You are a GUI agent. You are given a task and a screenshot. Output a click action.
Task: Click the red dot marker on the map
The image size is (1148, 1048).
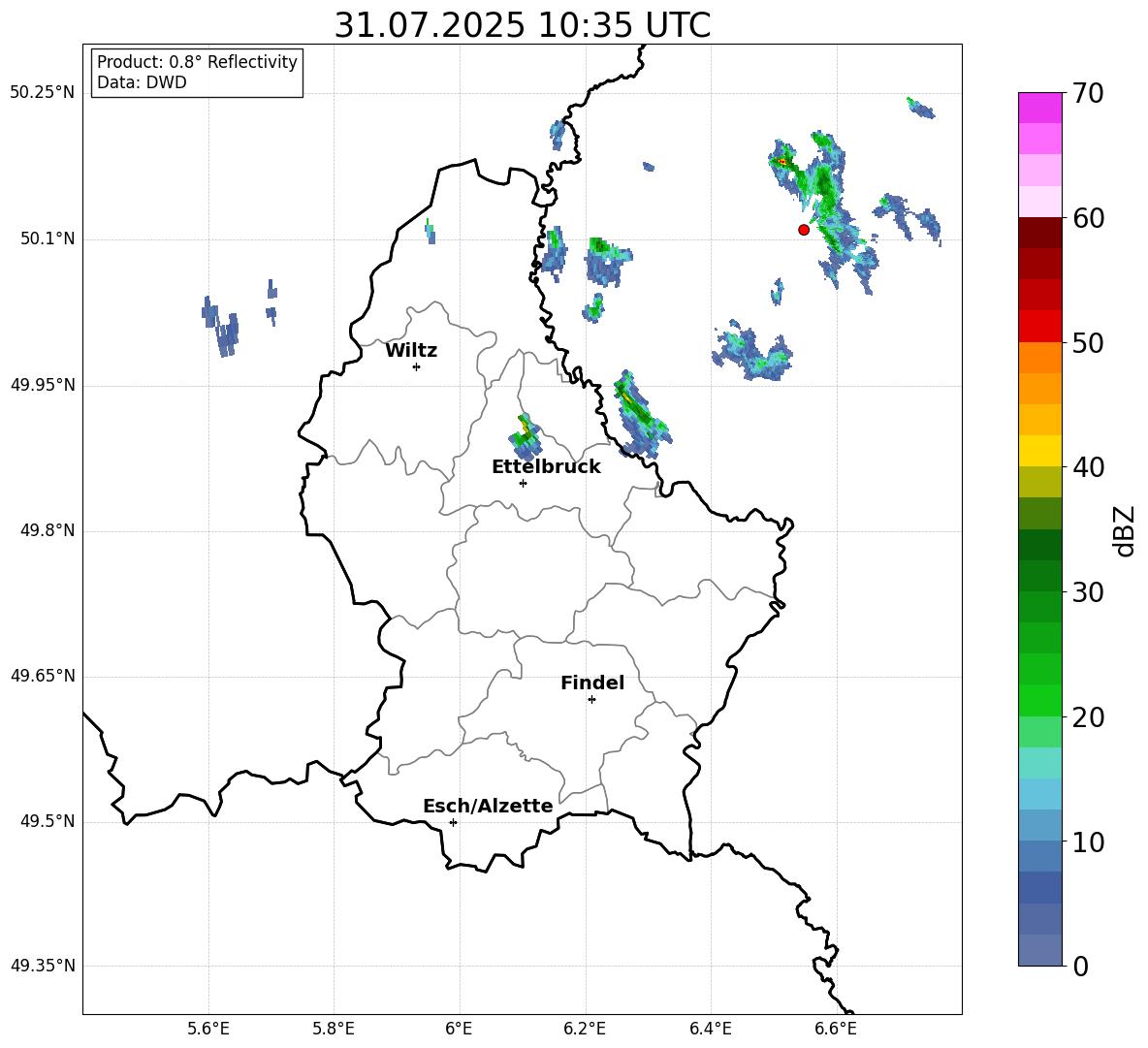[x=804, y=230]
